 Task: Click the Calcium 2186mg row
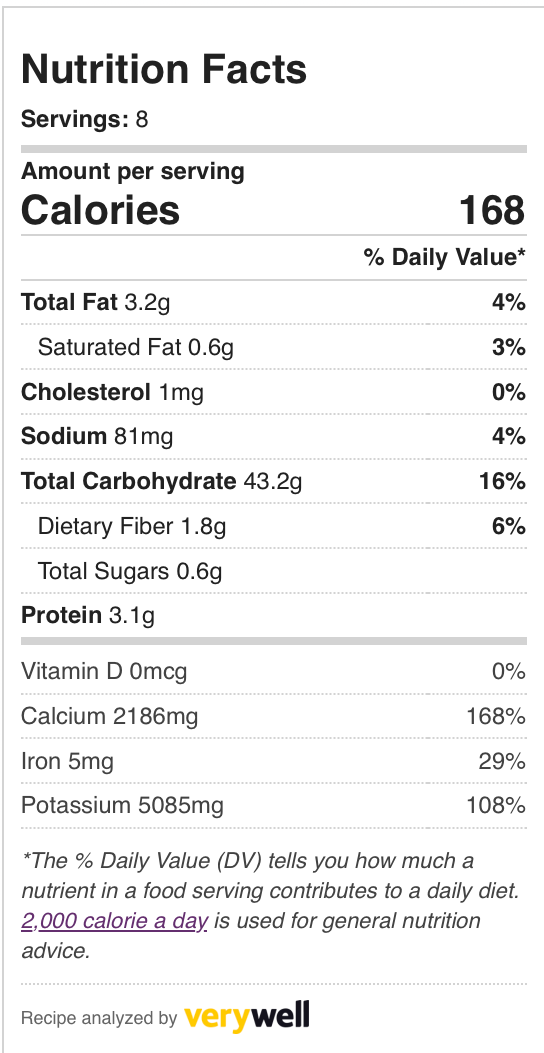point(273,717)
